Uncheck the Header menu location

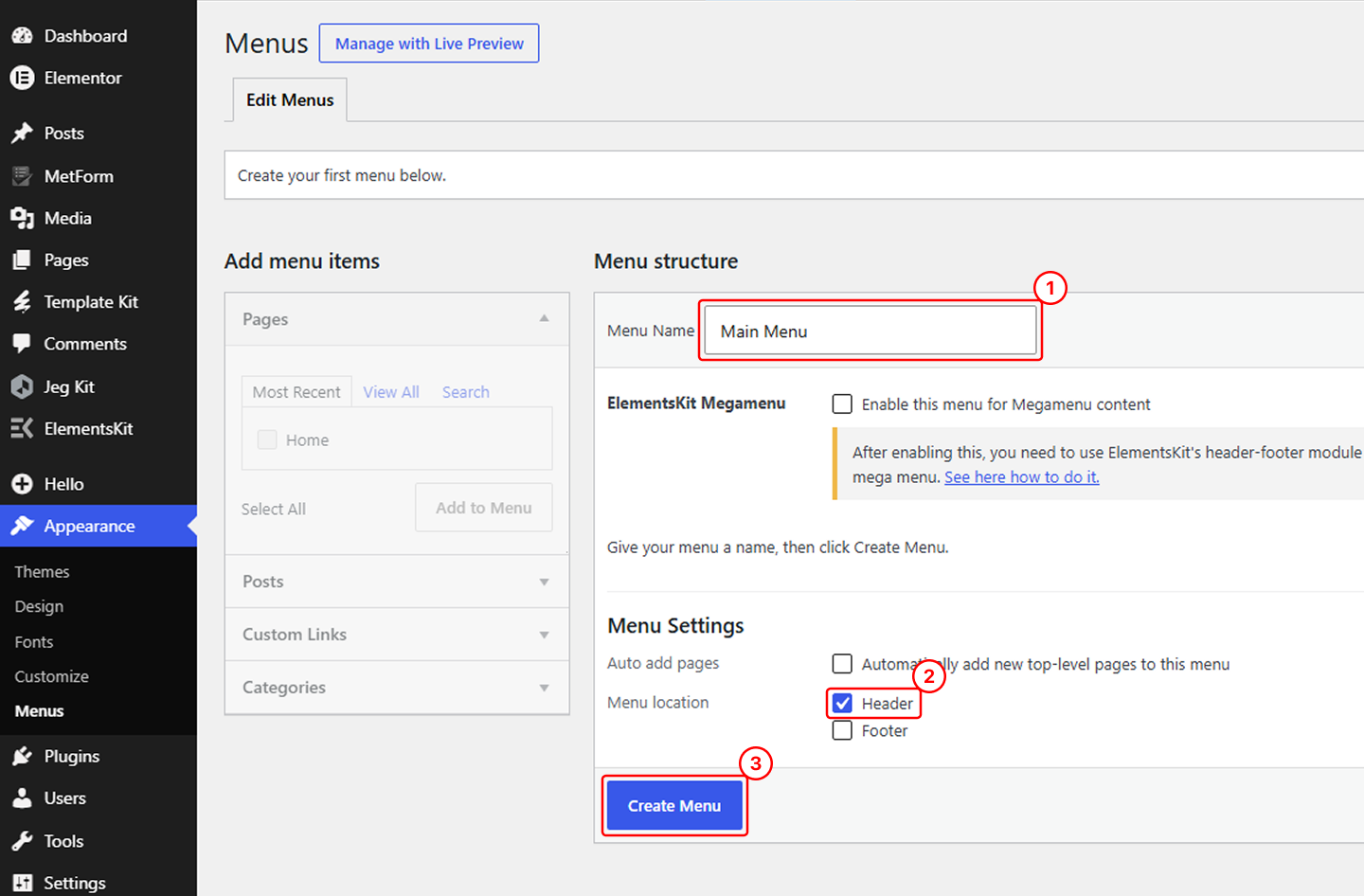pyautogui.click(x=842, y=703)
